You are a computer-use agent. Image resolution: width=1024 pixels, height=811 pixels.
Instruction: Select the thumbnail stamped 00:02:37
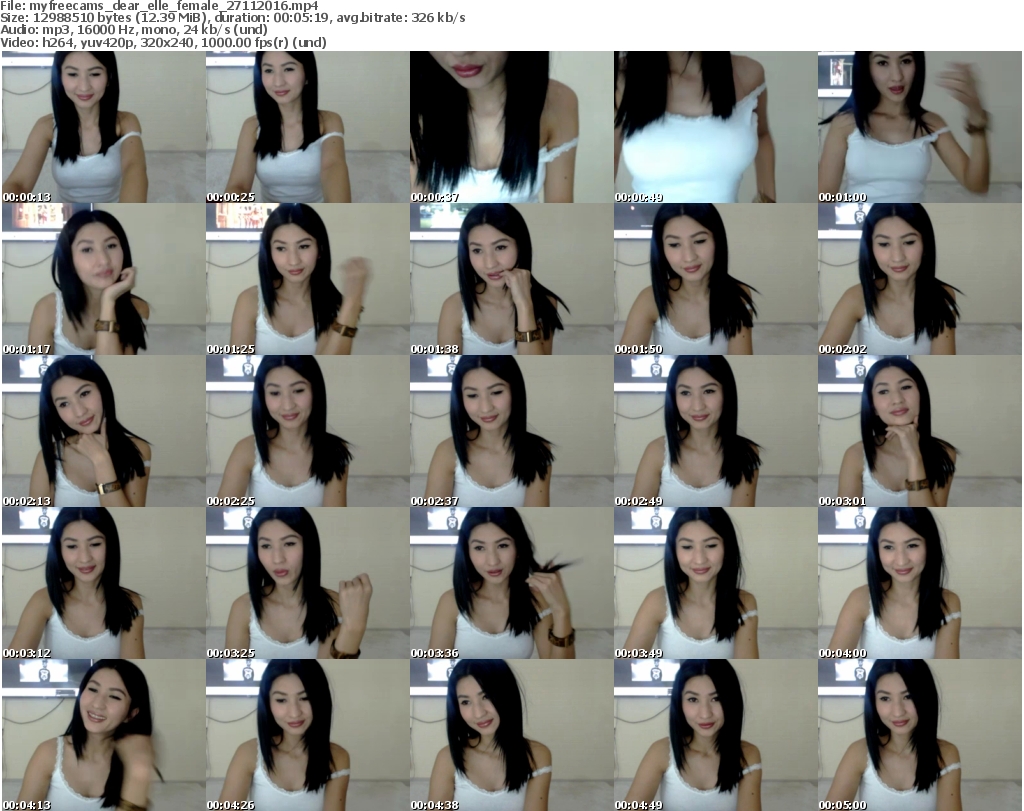pyautogui.click(x=511, y=432)
